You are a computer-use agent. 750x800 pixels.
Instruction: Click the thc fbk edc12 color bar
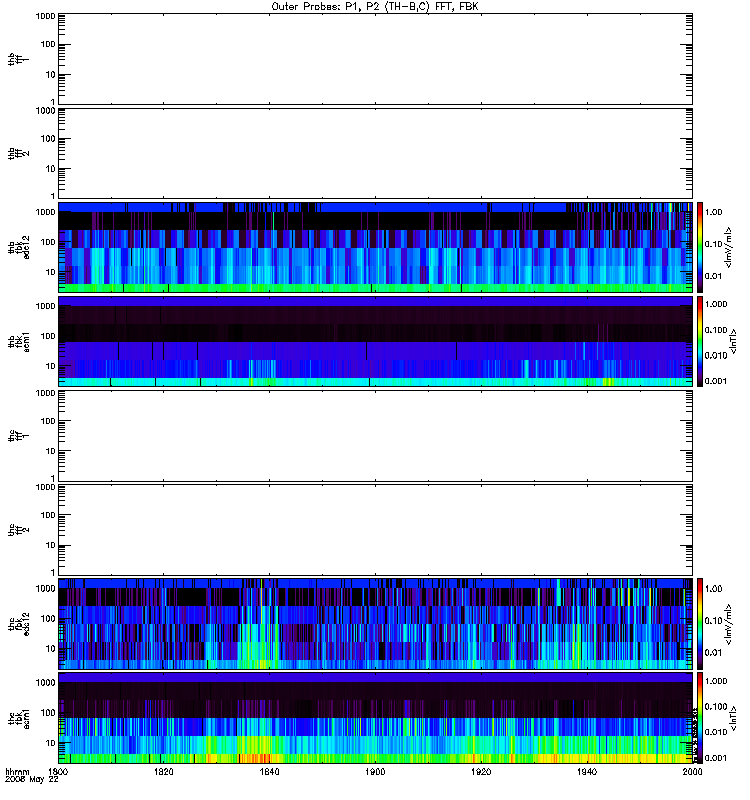click(x=700, y=624)
